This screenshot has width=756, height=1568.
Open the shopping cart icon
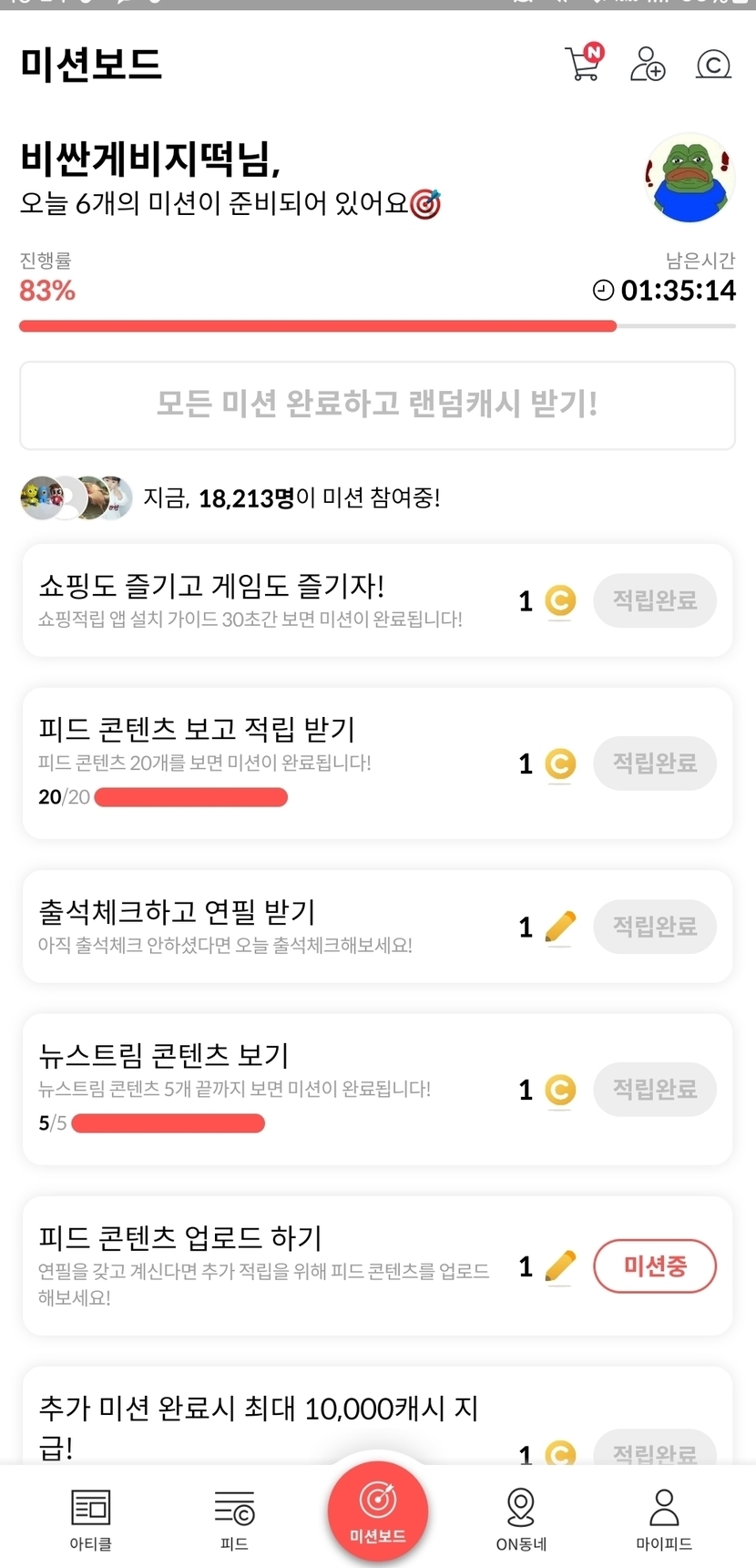[x=583, y=64]
